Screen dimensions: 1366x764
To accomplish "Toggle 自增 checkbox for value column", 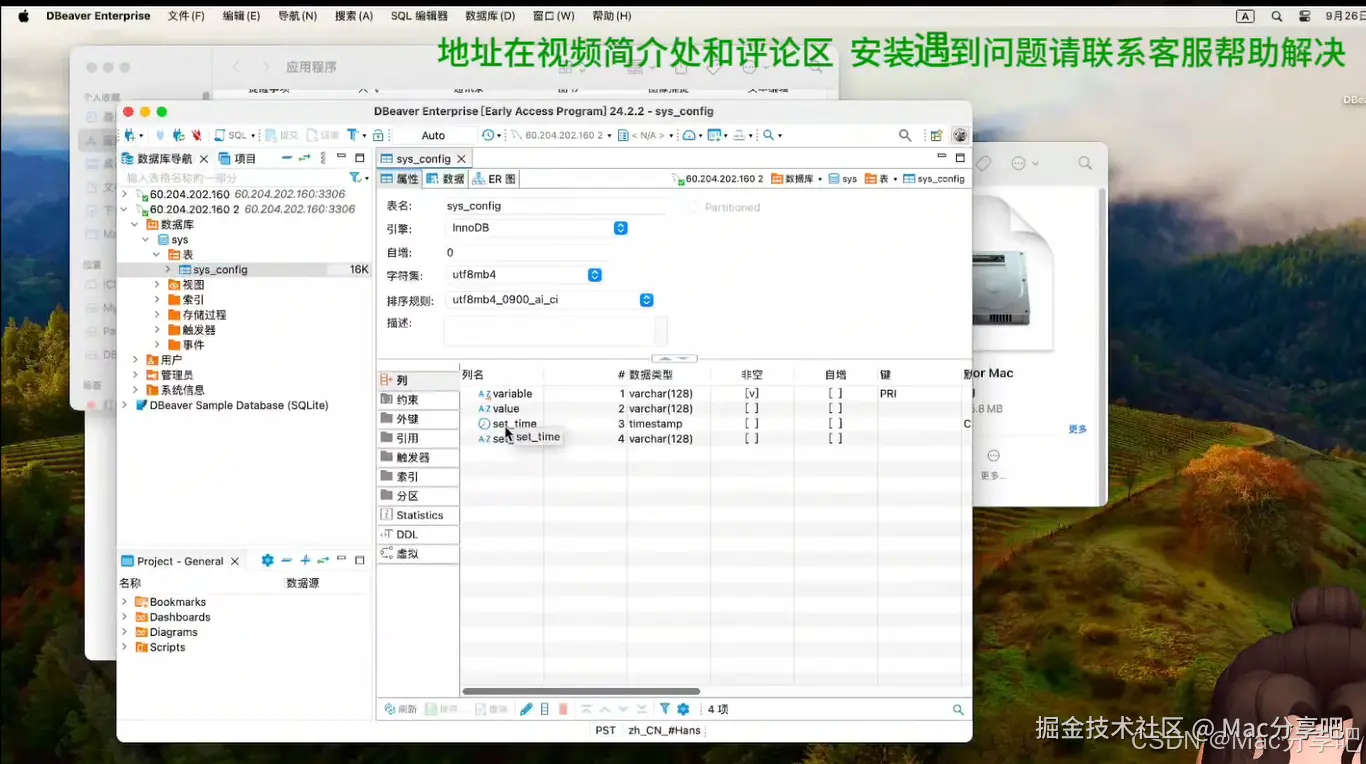I will pyautogui.click(x=835, y=408).
